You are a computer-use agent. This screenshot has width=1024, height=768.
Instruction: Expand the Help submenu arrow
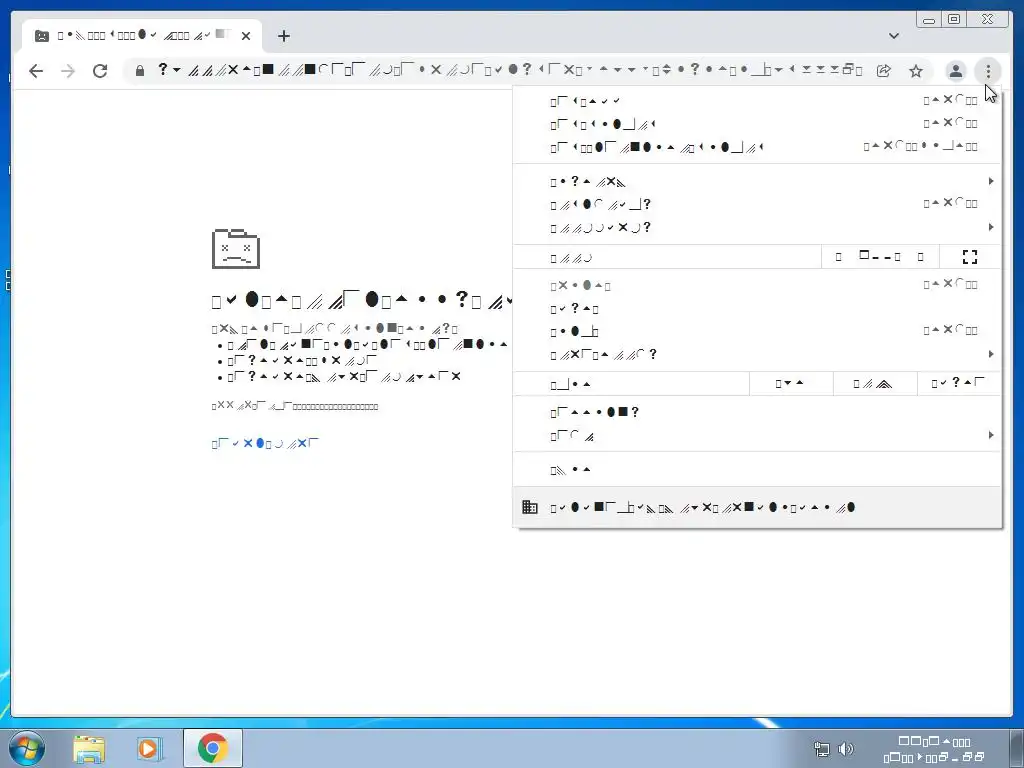991,435
